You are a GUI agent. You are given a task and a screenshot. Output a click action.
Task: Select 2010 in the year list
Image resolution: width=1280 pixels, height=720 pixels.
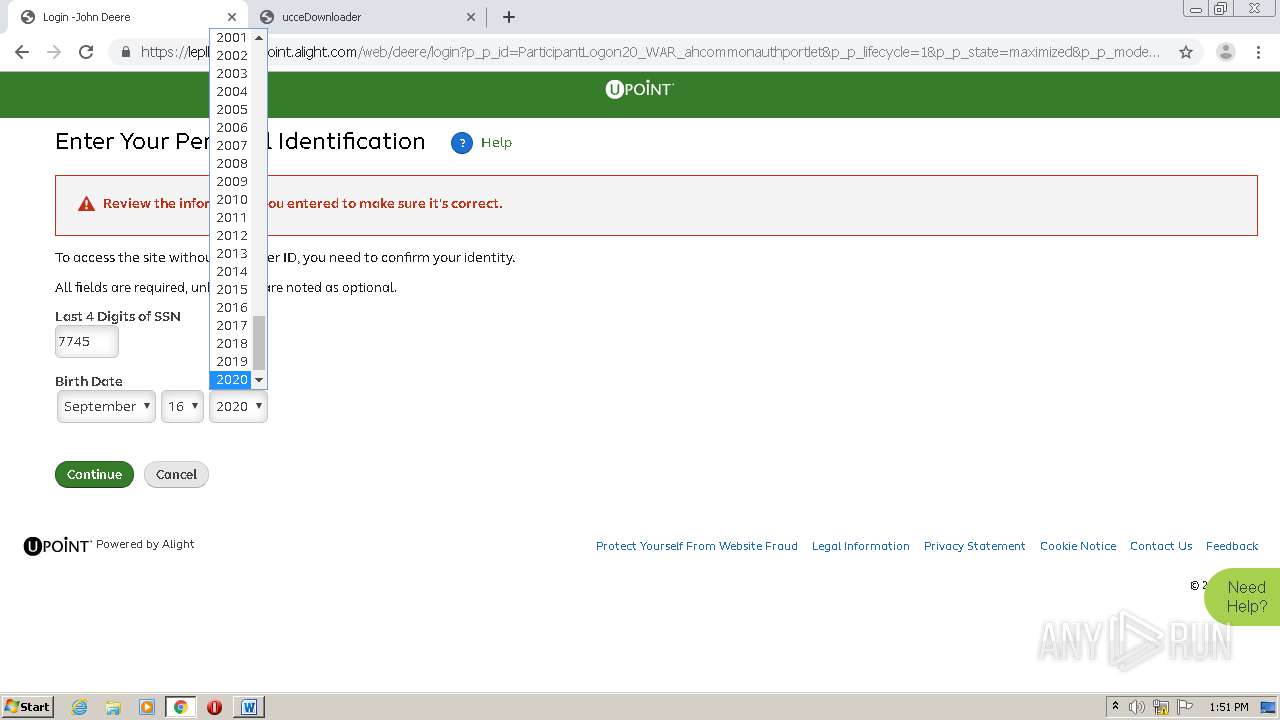tap(231, 200)
